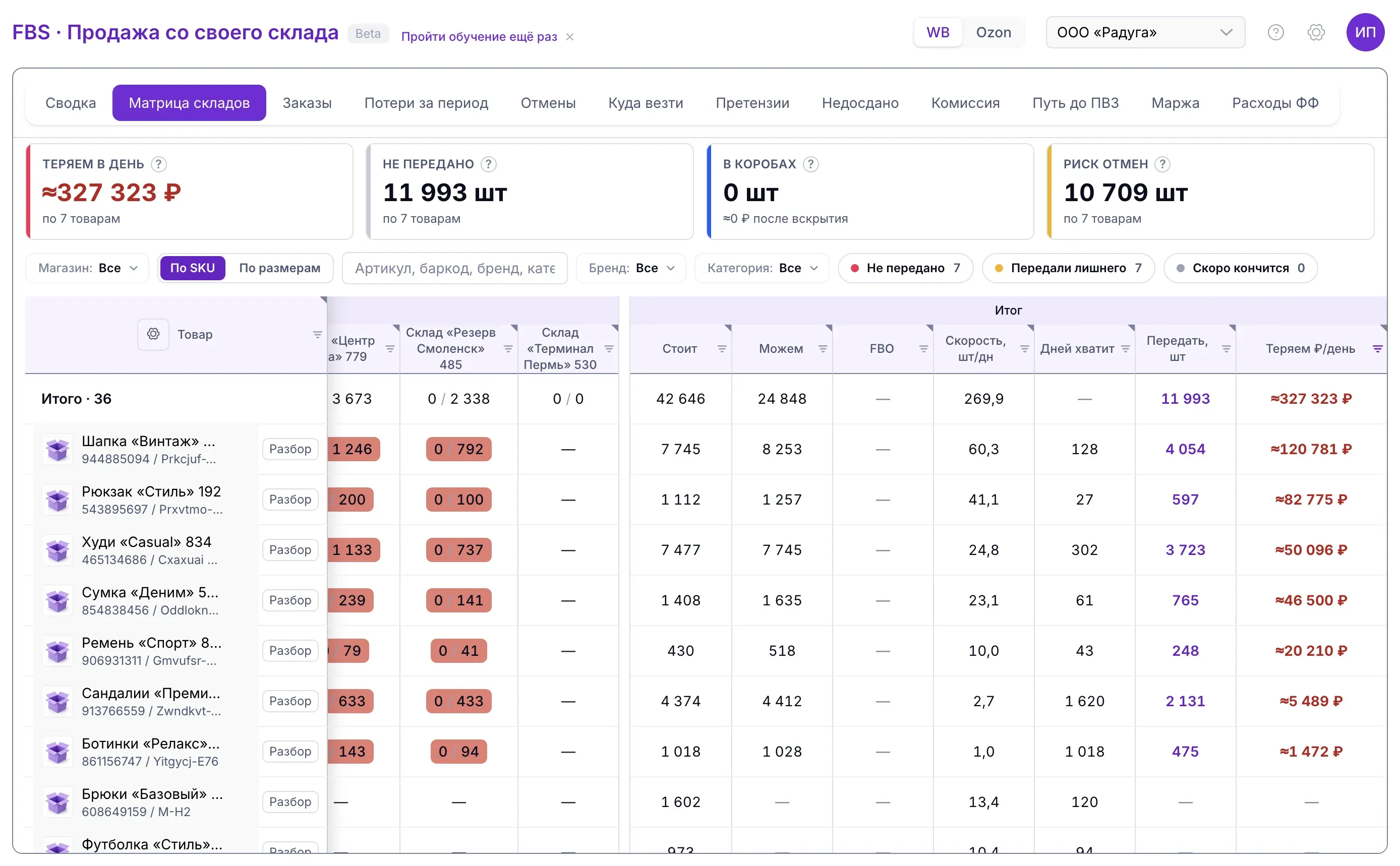Screen dimensions: 1400x866
Task: Toggle the Скоро кончится 0 filter chip
Action: click(1241, 268)
